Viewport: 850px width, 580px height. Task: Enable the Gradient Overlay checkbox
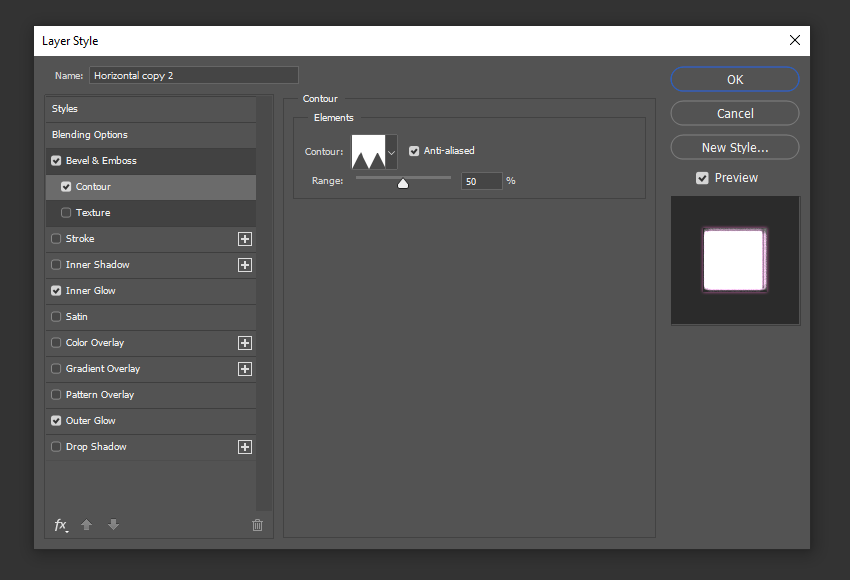point(56,369)
